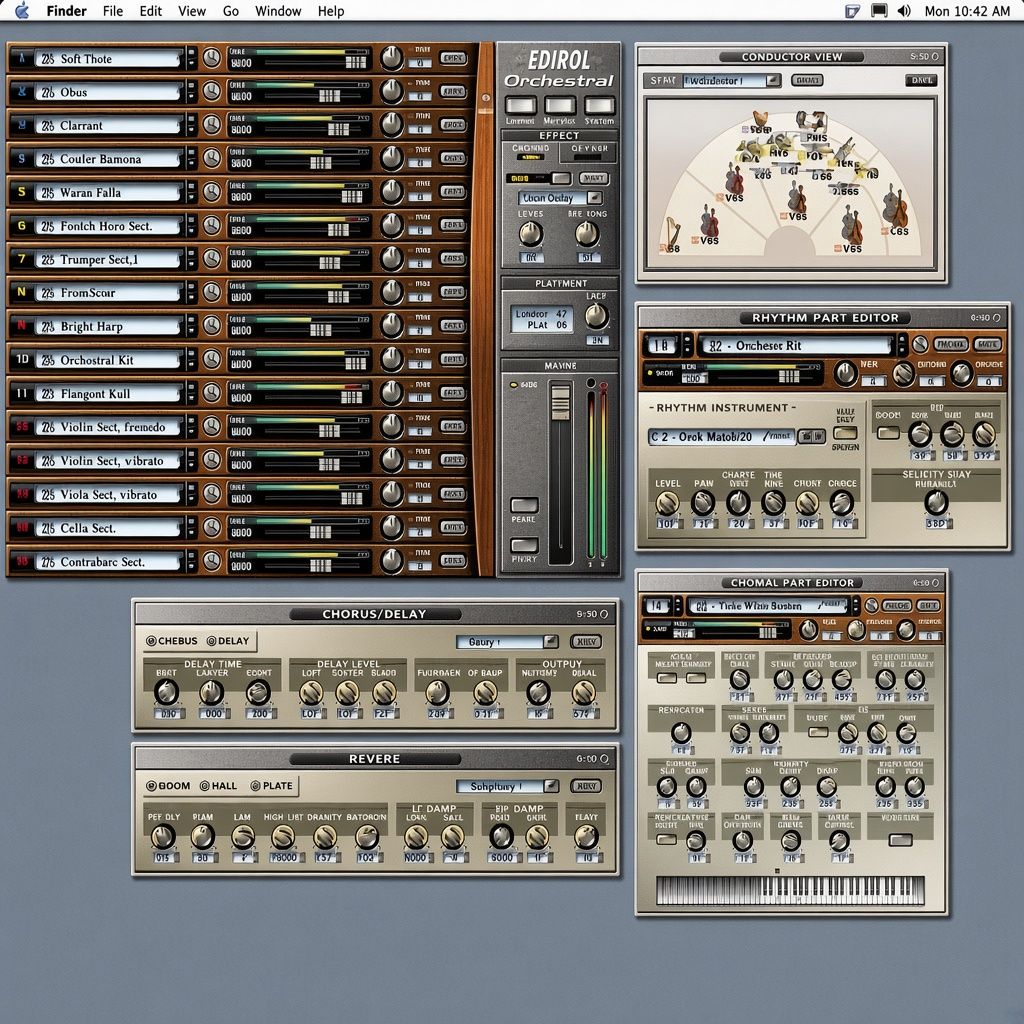Open the File menu
The width and height of the screenshot is (1024, 1024).
[x=113, y=11]
